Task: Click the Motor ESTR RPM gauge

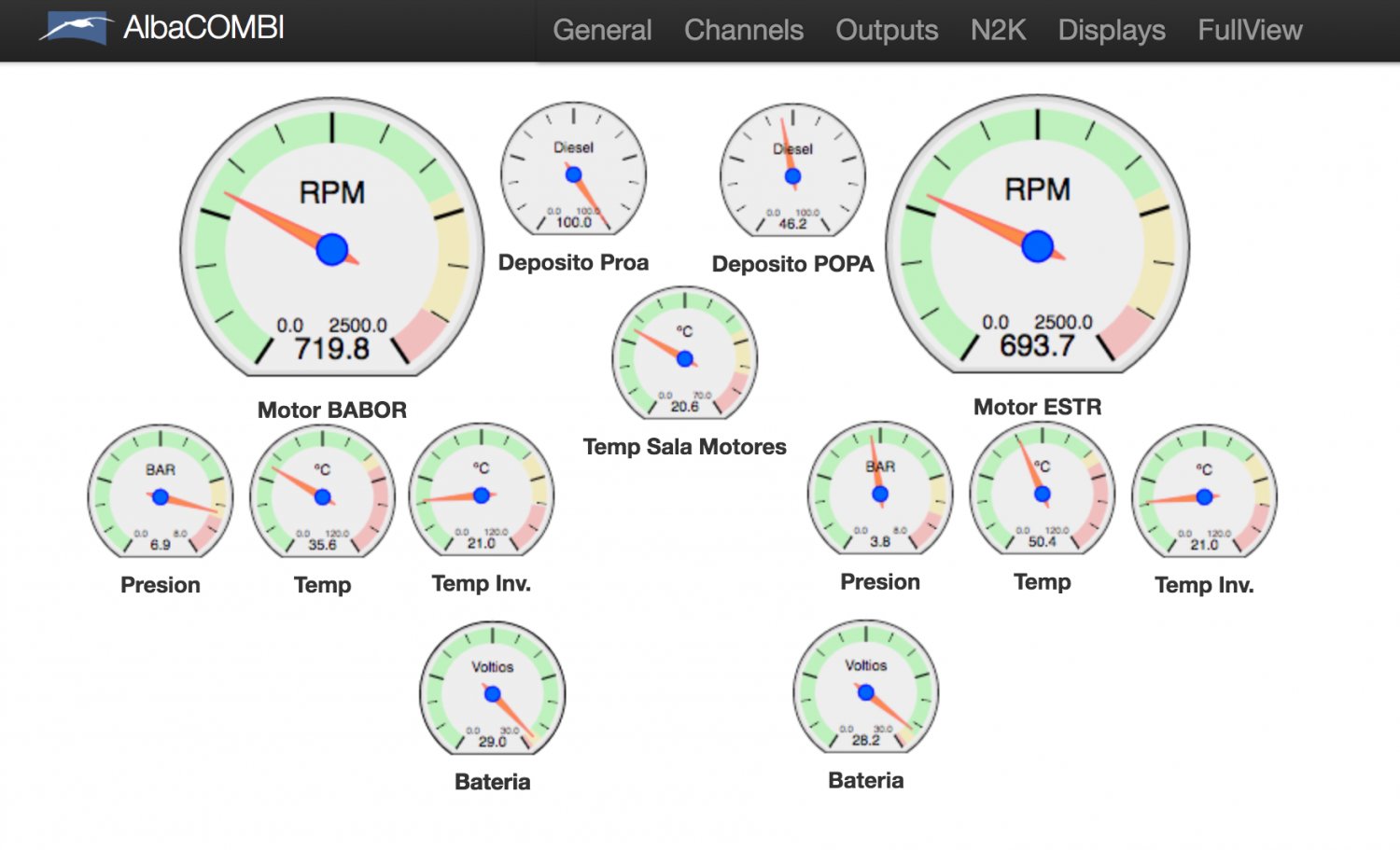Action: click(1037, 235)
